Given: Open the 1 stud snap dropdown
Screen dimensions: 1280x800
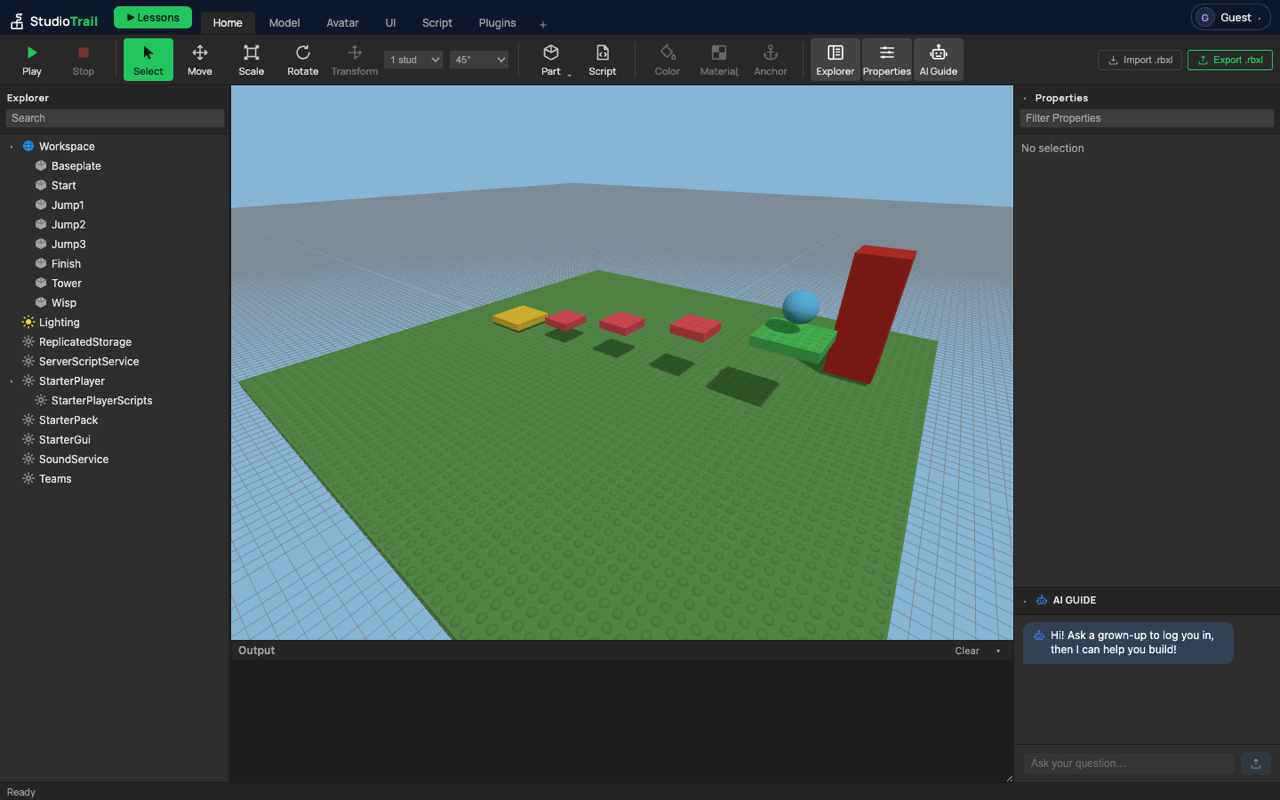Looking at the screenshot, I should 413,60.
